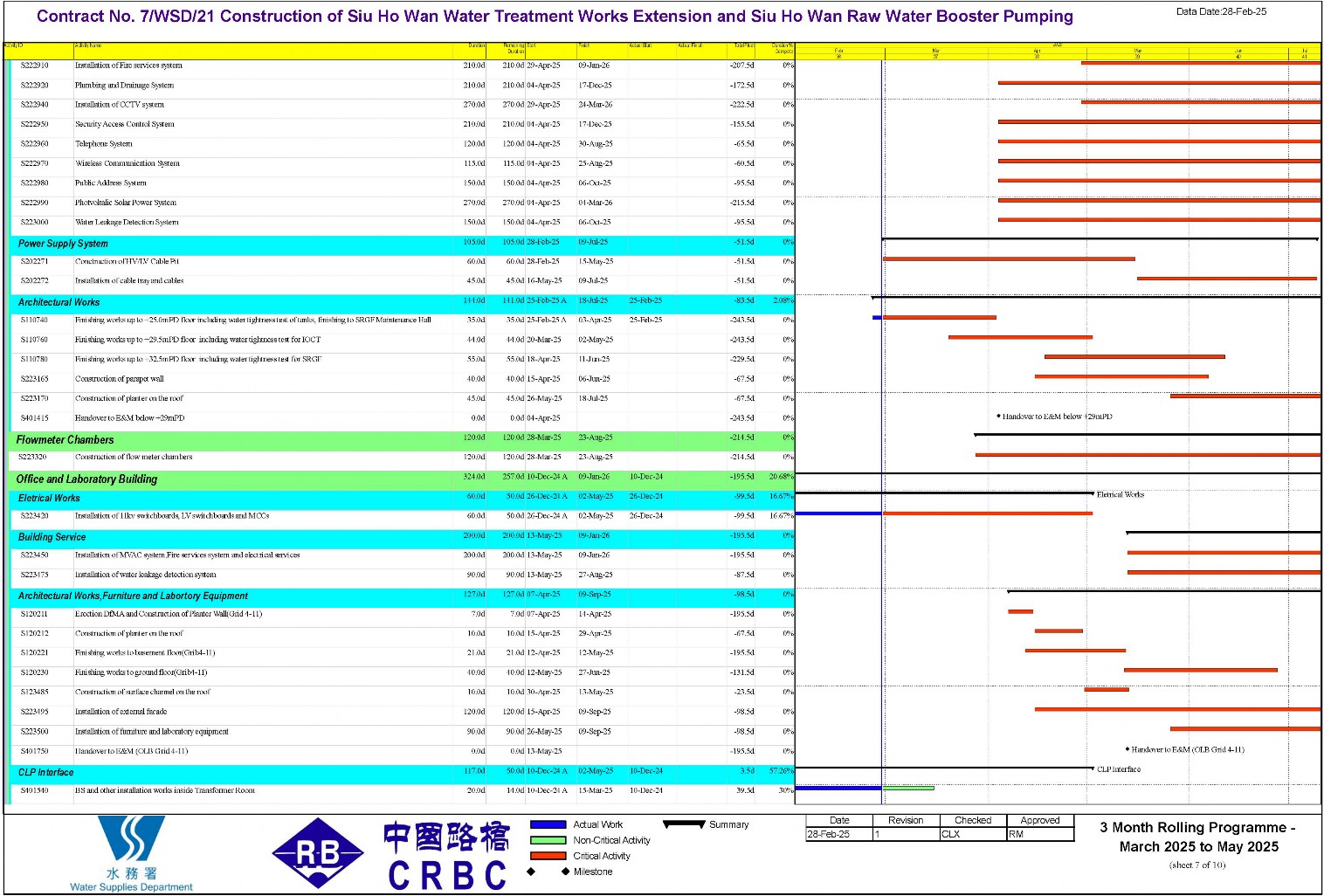This screenshot has height=896, width=1324.
Task: Click Plumbing and Drainage System activity name
Action: [x=124, y=86]
